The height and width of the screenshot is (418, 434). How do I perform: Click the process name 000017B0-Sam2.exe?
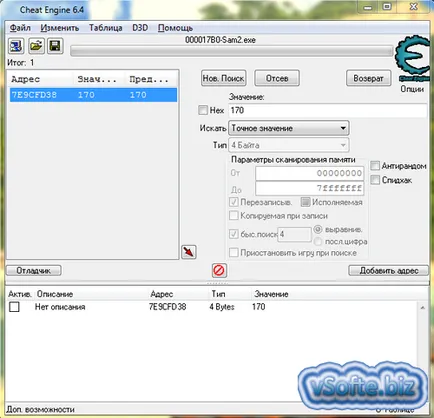point(220,40)
